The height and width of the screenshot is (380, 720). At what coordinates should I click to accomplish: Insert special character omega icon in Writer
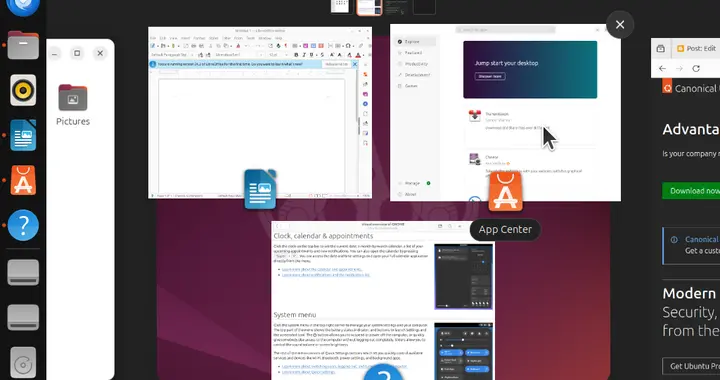pyautogui.click(x=349, y=46)
